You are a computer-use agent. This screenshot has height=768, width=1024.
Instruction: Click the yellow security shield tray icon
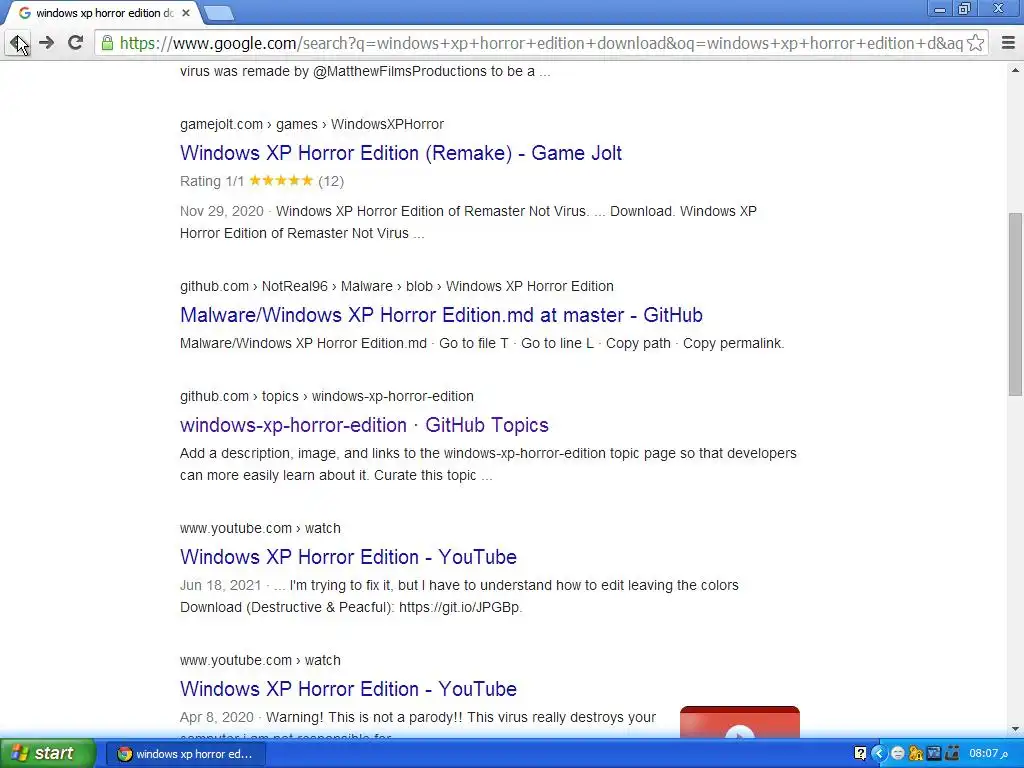(x=916, y=754)
